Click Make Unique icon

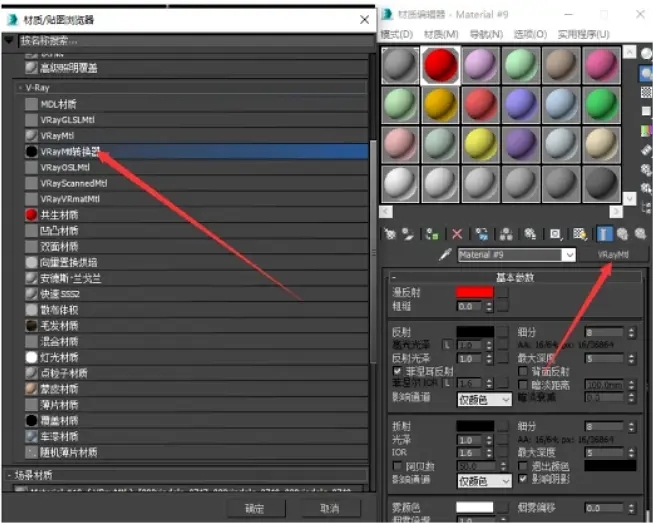point(506,234)
